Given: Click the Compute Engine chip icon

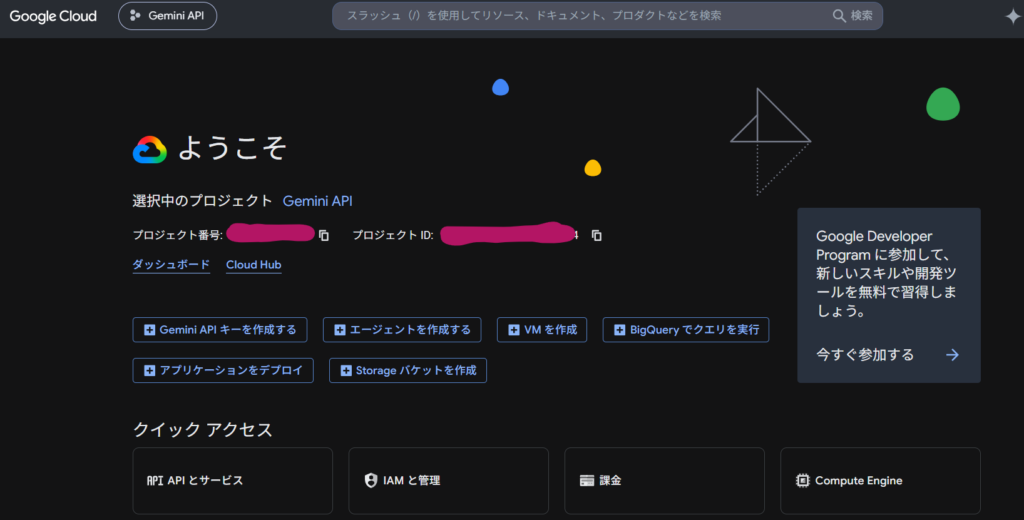Looking at the screenshot, I should point(803,481).
